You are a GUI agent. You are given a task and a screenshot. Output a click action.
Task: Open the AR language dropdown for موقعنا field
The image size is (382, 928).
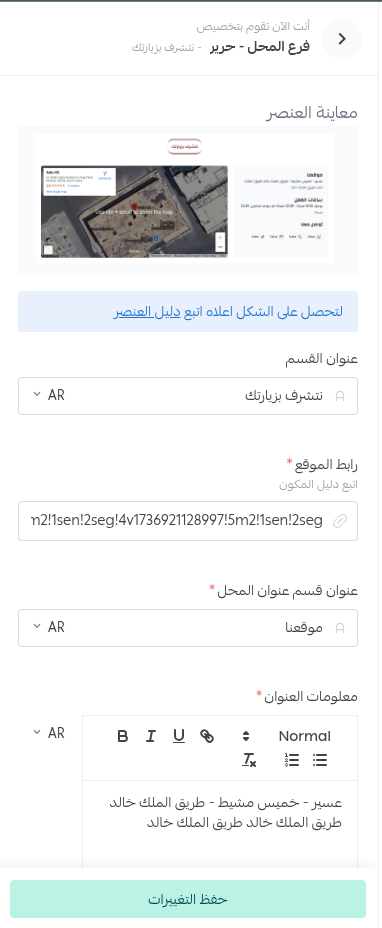click(49, 627)
